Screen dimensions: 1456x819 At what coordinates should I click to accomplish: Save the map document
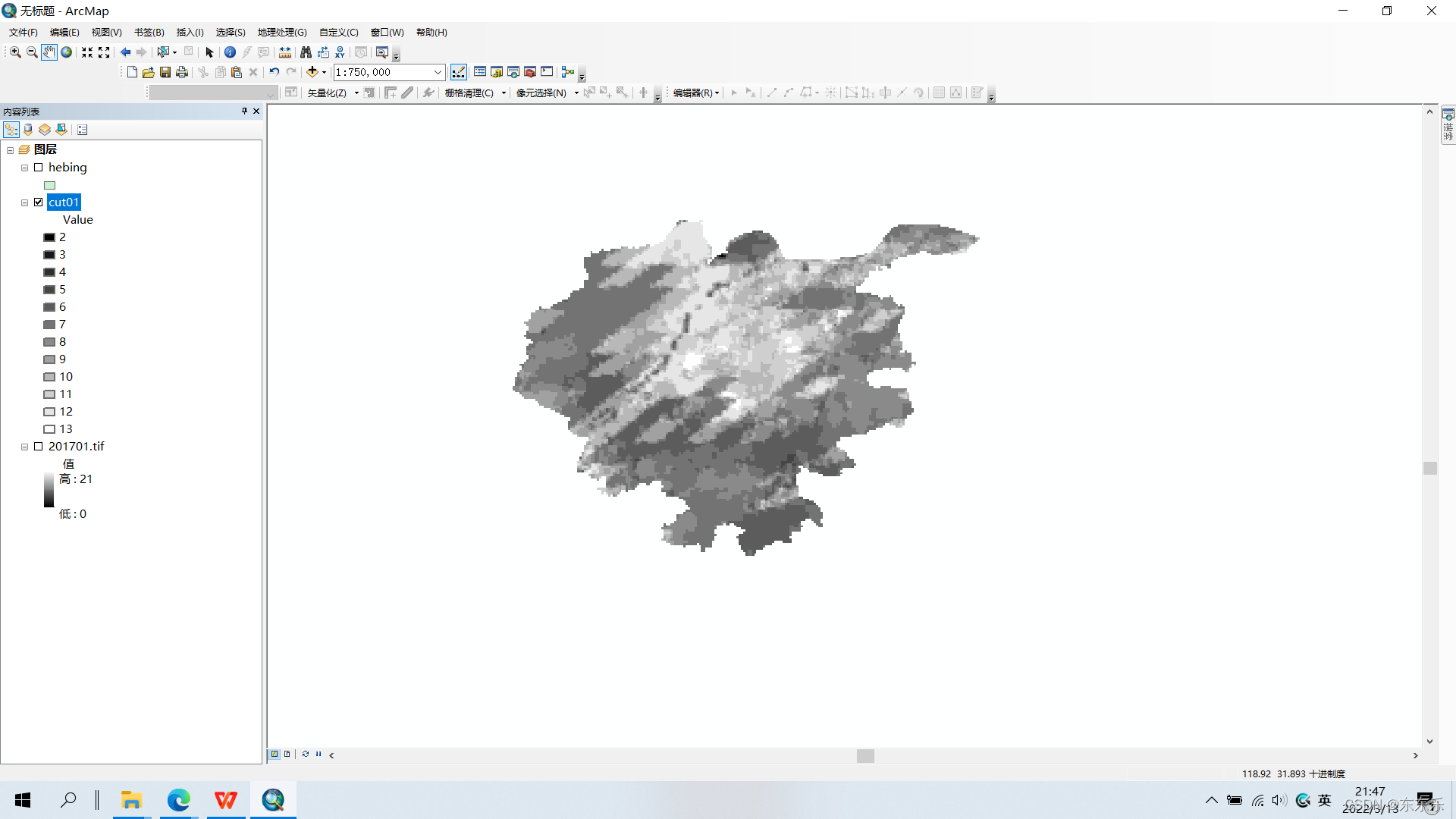click(165, 72)
